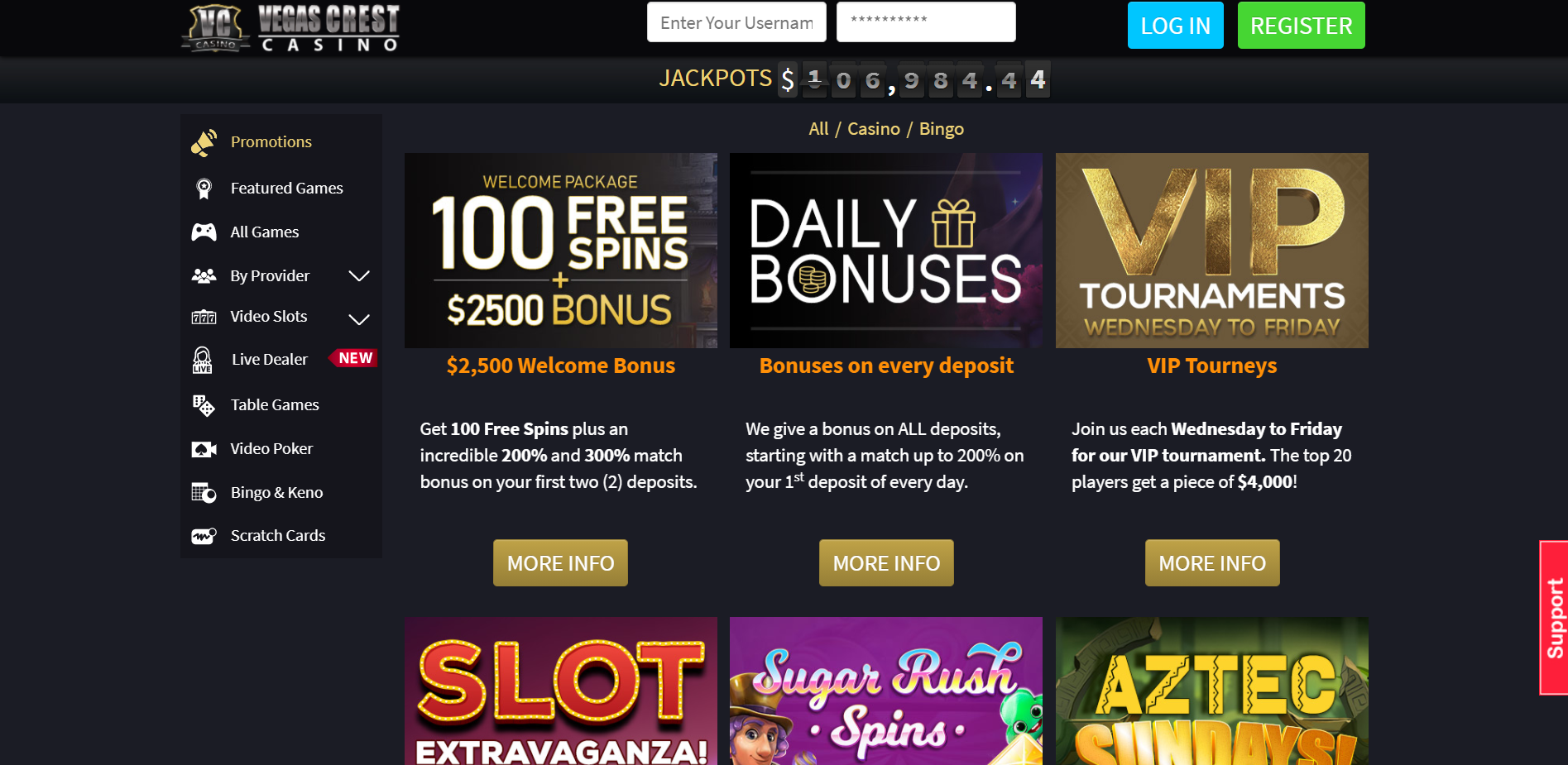Open All Games via the gamepad icon
This screenshot has height=765, width=1568.
[204, 232]
